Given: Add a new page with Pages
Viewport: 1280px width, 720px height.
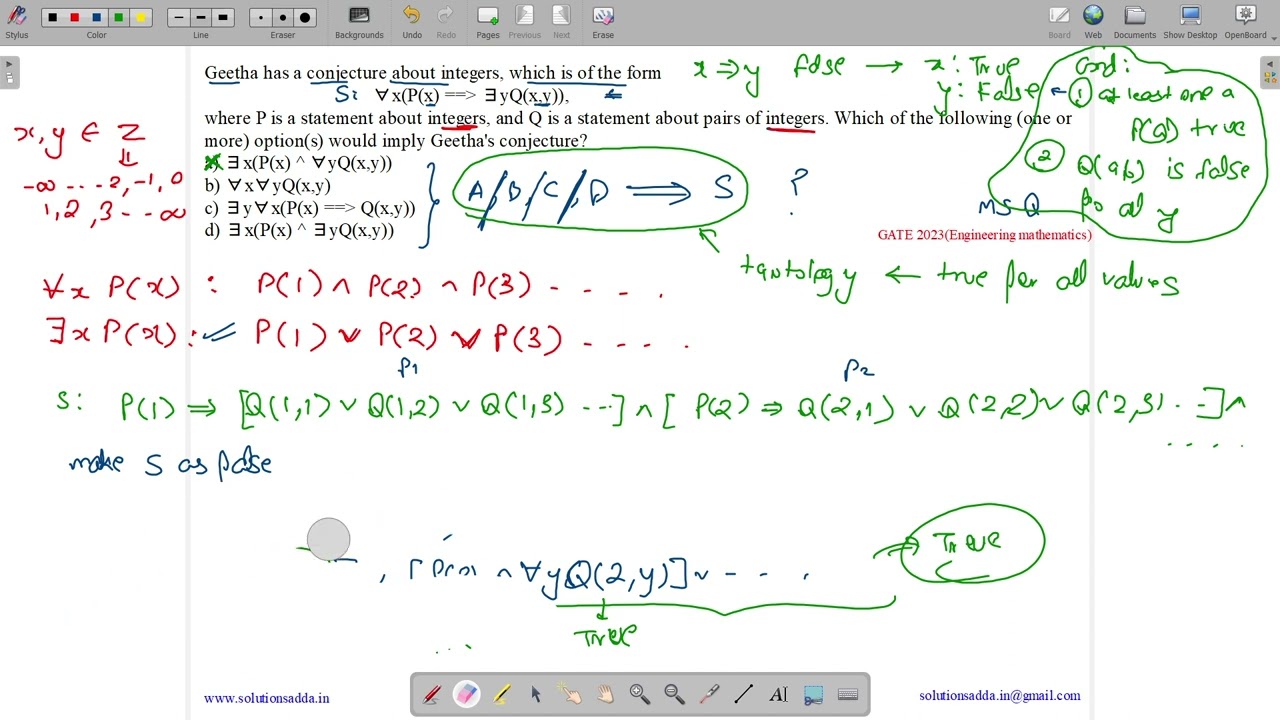Looking at the screenshot, I should (x=488, y=22).
